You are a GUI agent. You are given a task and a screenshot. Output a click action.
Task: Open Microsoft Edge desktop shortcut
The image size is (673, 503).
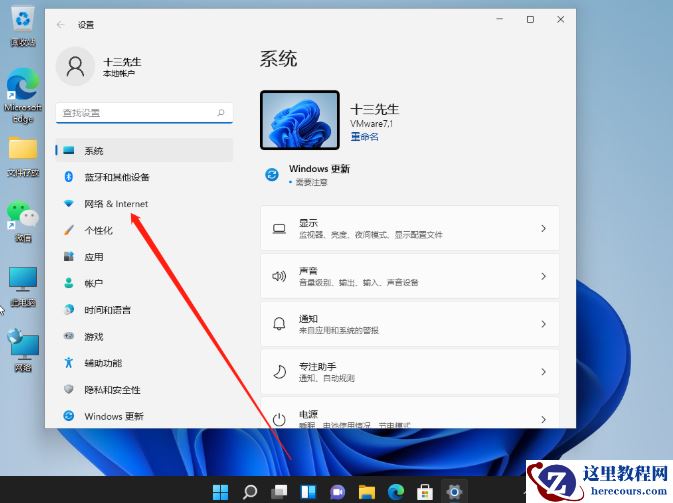pos(23,95)
